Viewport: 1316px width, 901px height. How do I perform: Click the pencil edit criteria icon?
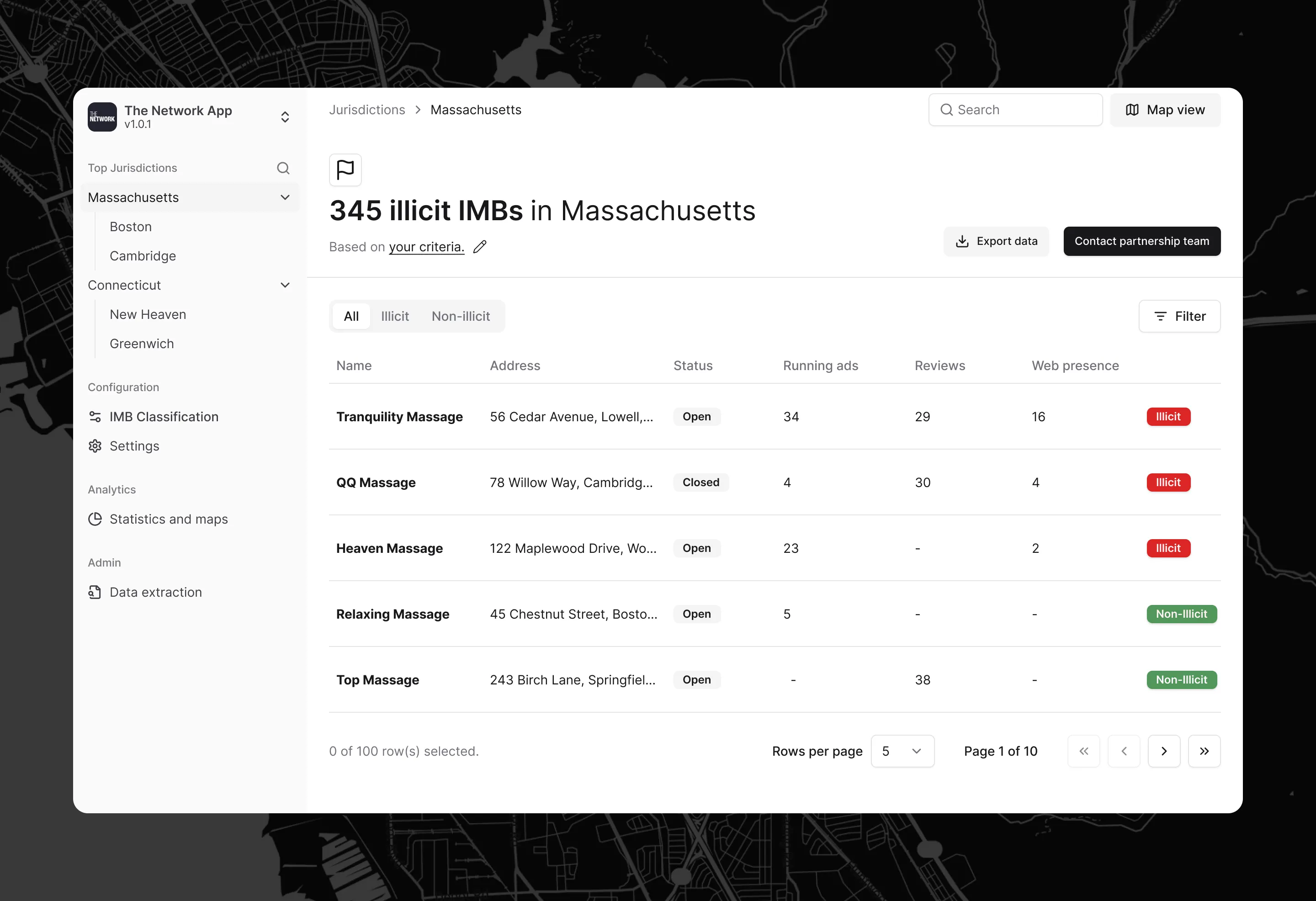pyautogui.click(x=480, y=246)
